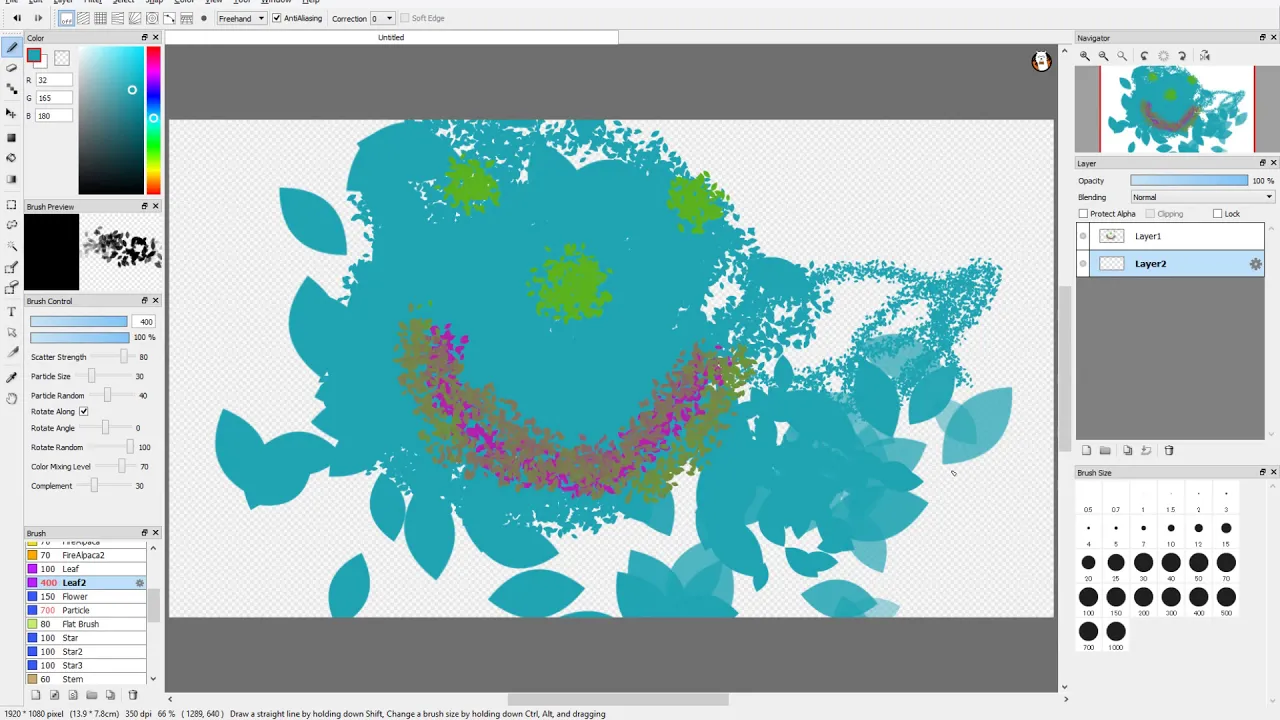Select the Brush tool in the left toolbar
1280x720 pixels.
(12, 47)
